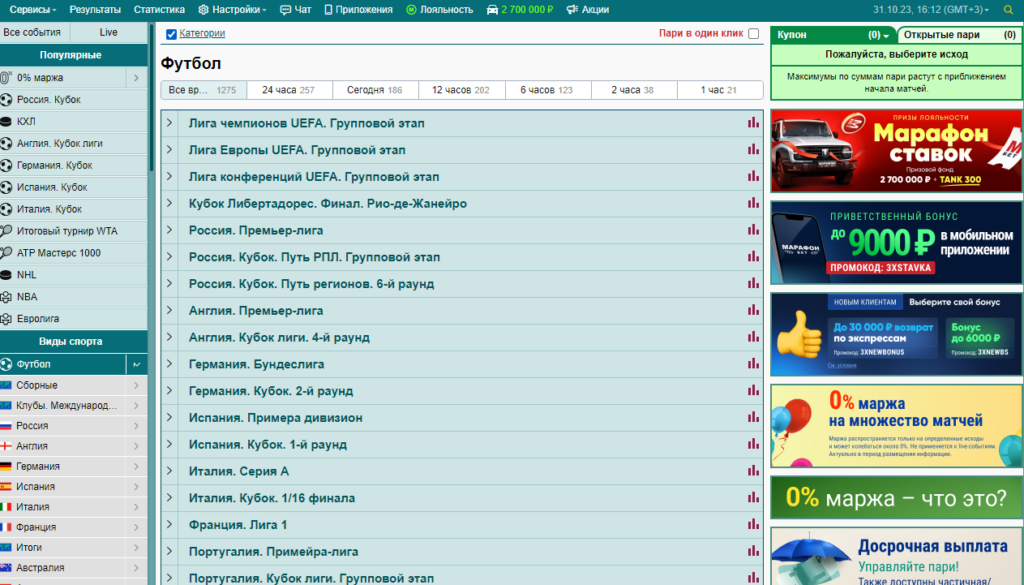
Task: Click the France flag icon in sports list
Action: 6,527
